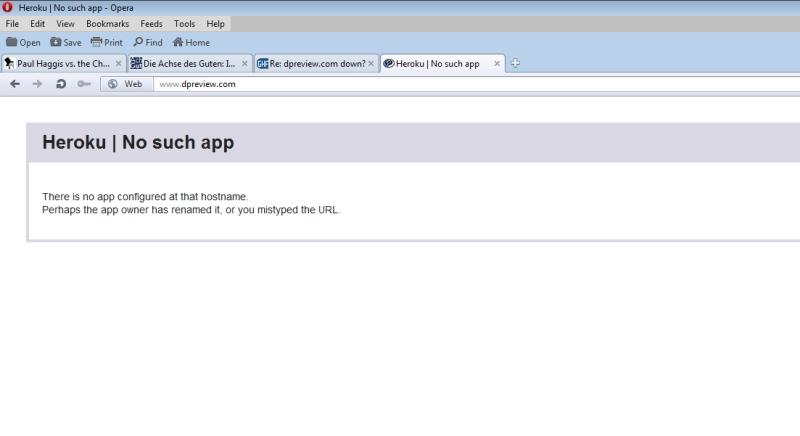This screenshot has width=800, height=436.
Task: Click the password wand key icon
Action: [x=84, y=84]
